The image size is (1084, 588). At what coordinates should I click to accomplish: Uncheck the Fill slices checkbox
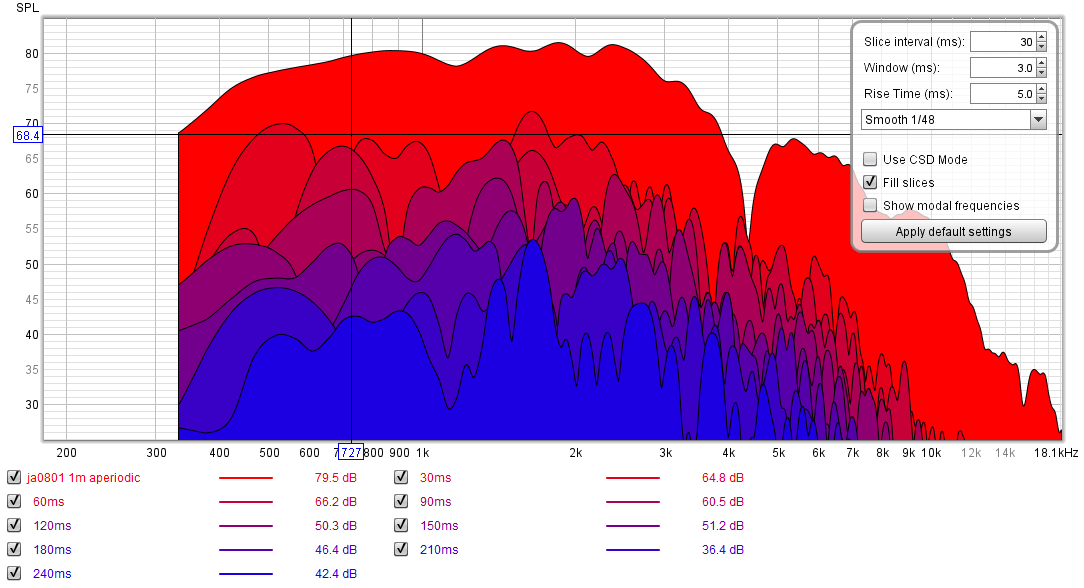(x=870, y=182)
